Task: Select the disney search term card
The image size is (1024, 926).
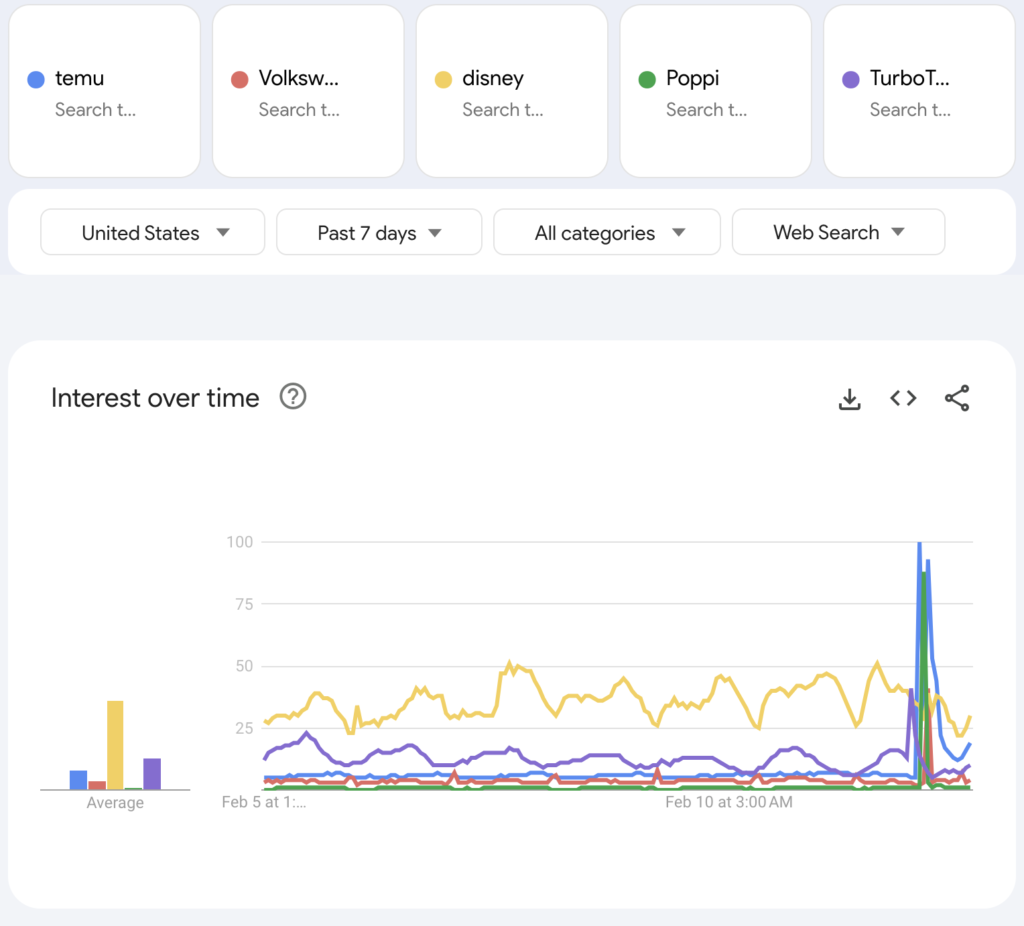Action: tap(512, 92)
